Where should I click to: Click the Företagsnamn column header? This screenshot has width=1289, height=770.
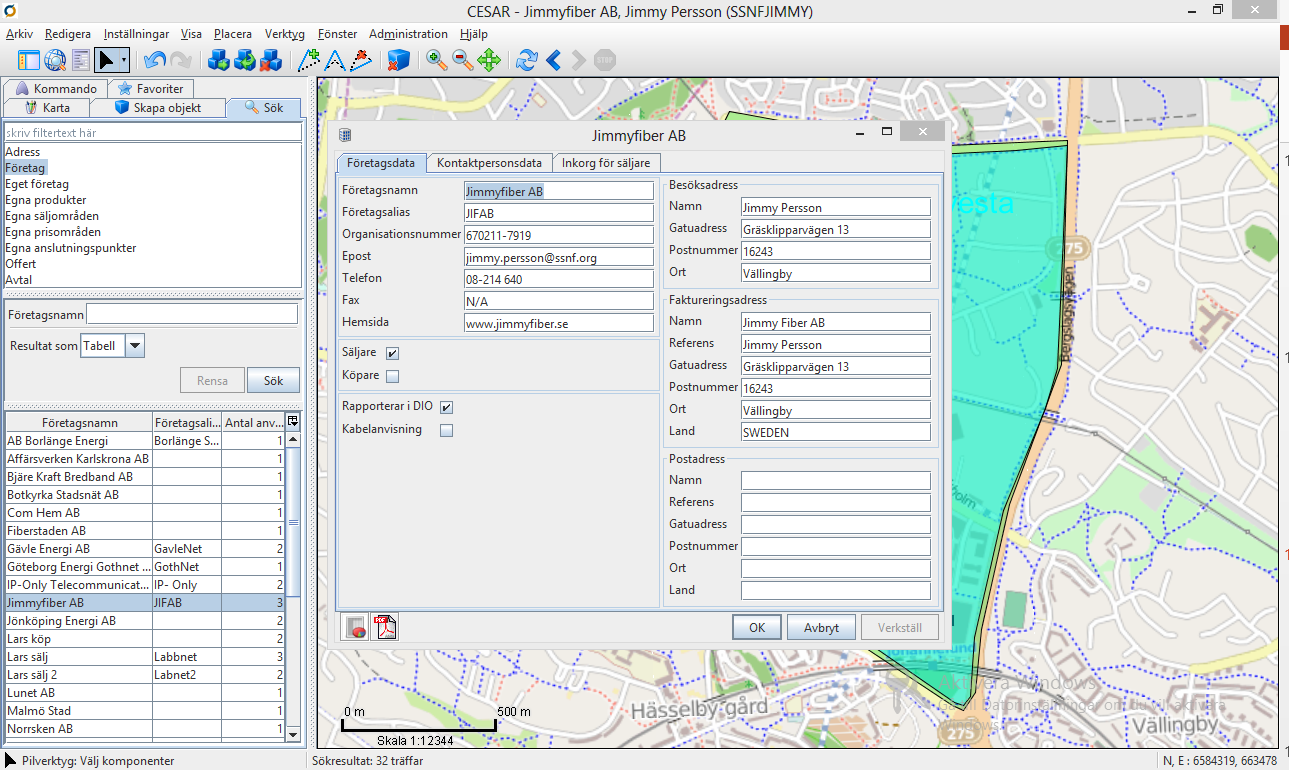tap(79, 422)
